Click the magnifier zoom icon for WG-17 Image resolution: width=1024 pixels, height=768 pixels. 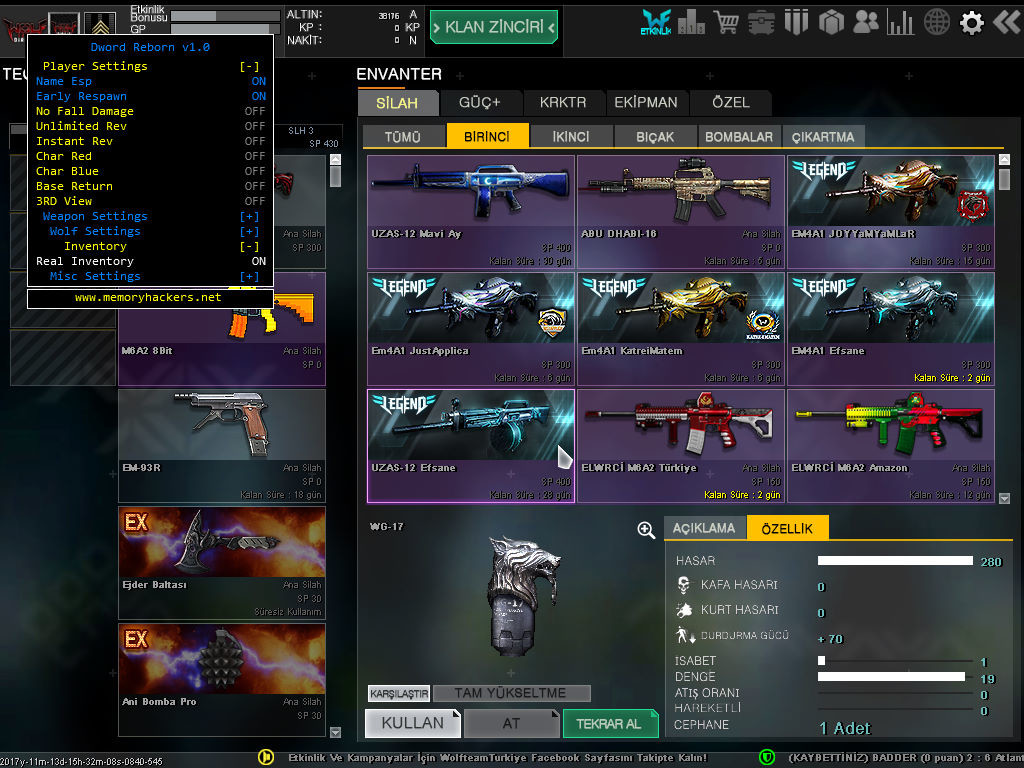click(x=646, y=530)
